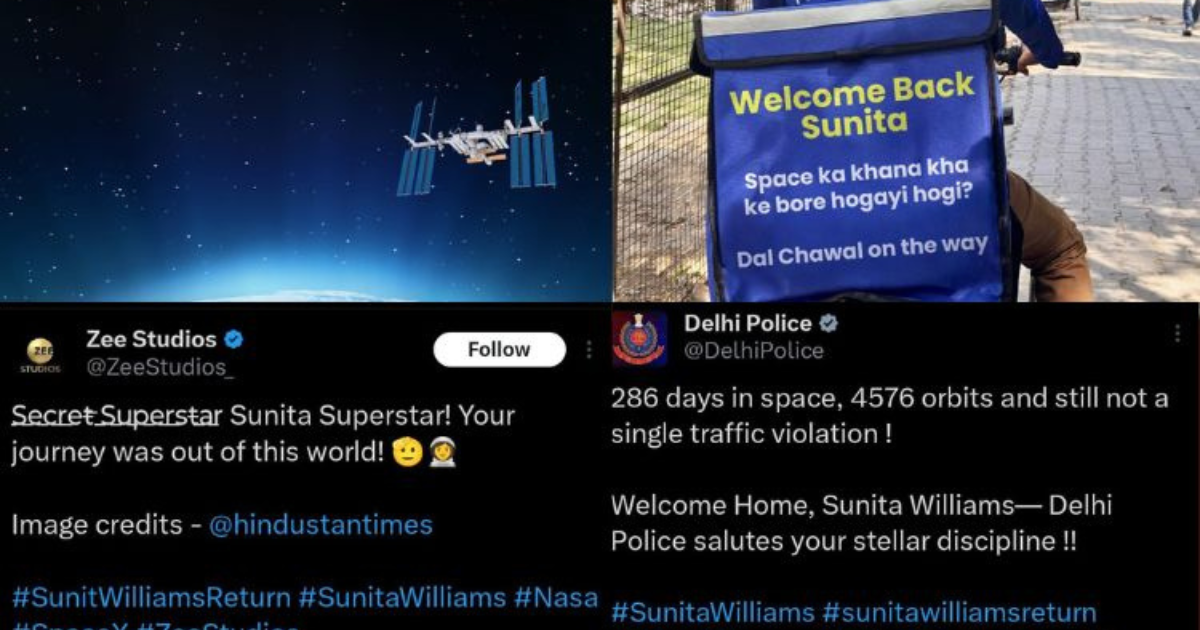Open Zee Studios tweet more options menu

click(589, 349)
